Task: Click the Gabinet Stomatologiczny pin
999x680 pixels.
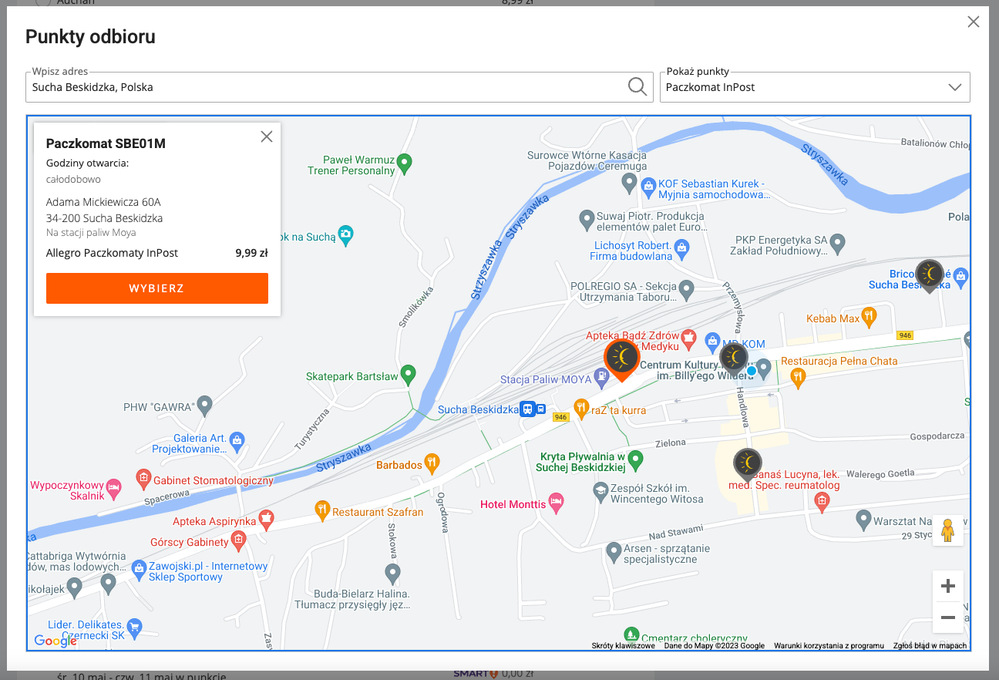Action: point(143,478)
